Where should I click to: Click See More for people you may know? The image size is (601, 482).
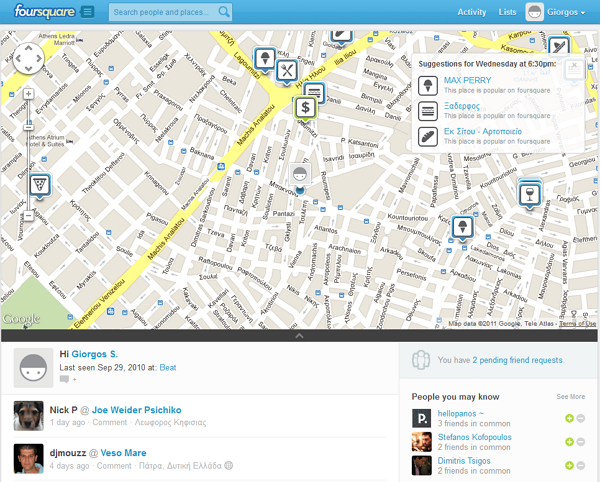pyautogui.click(x=571, y=397)
